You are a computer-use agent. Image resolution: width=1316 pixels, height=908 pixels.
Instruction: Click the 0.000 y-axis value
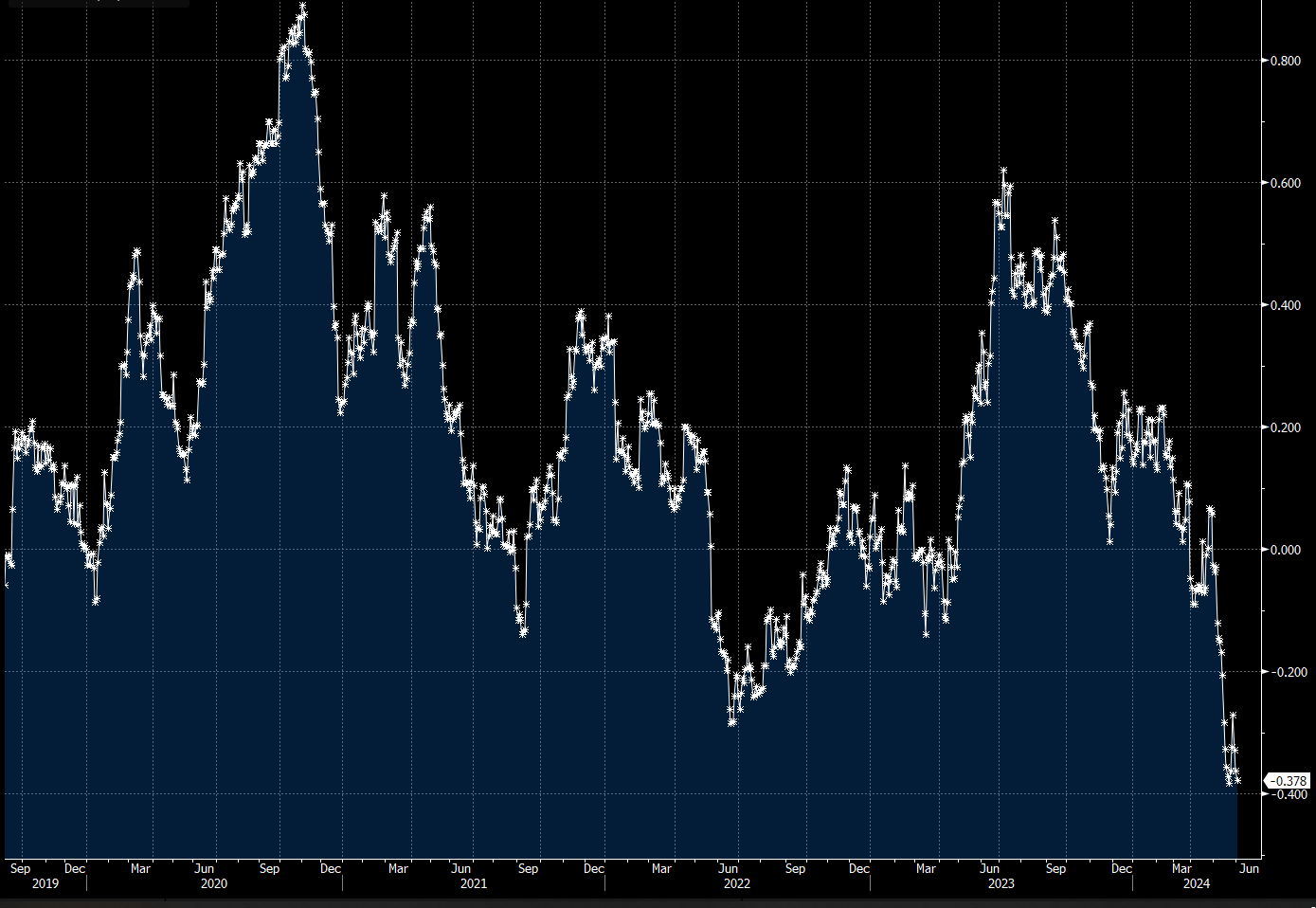coord(1284,550)
